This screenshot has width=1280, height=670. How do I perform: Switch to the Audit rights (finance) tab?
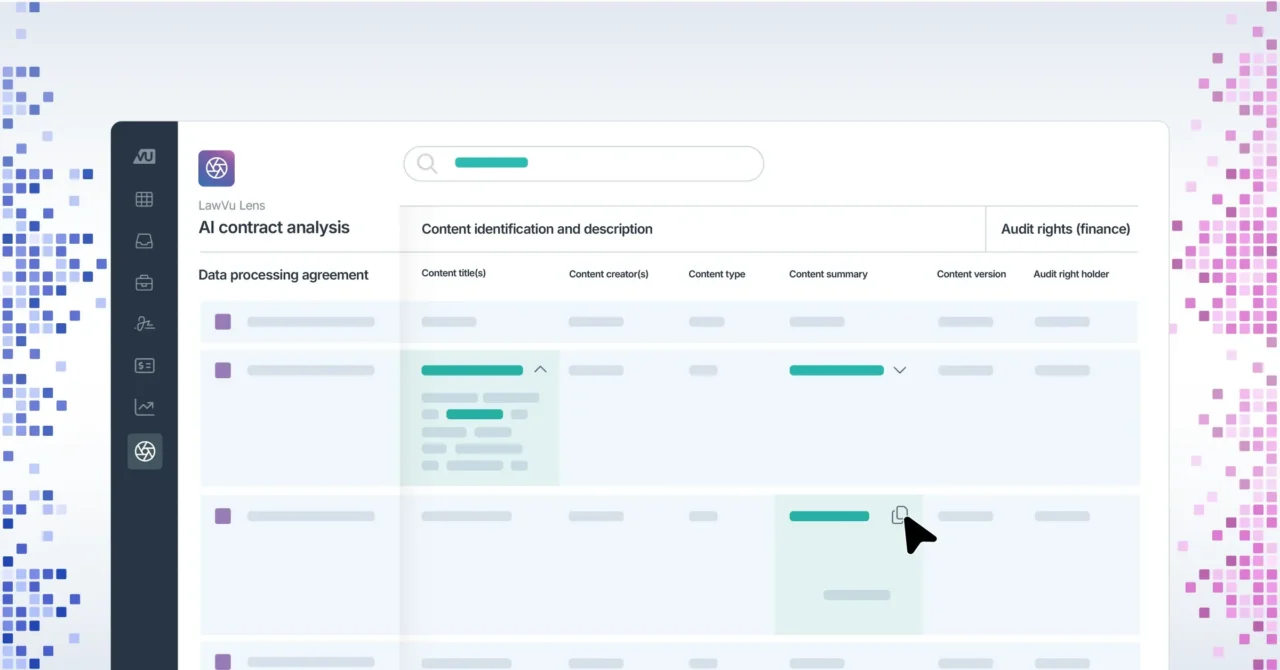1064,229
